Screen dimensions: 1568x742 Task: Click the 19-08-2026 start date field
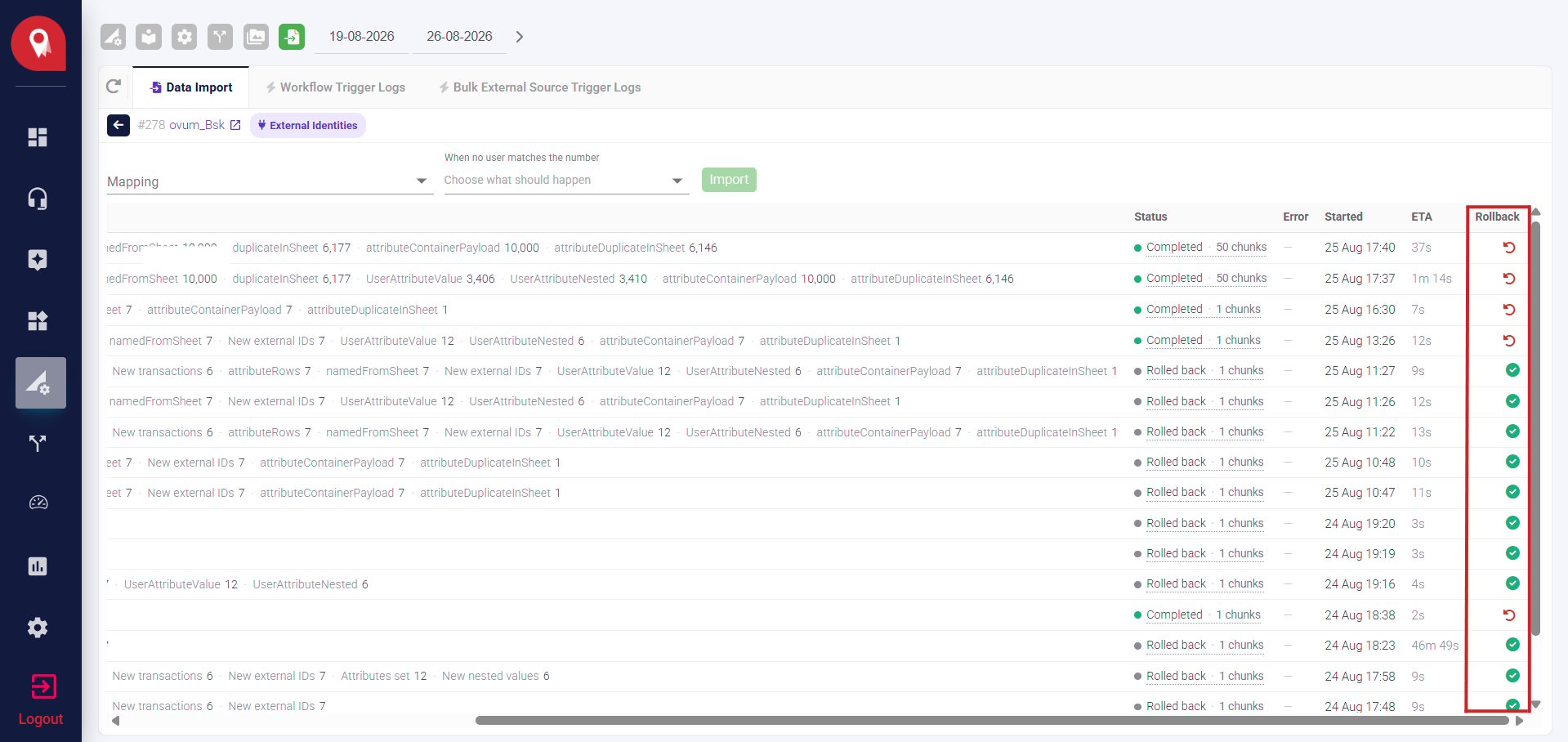coord(361,37)
